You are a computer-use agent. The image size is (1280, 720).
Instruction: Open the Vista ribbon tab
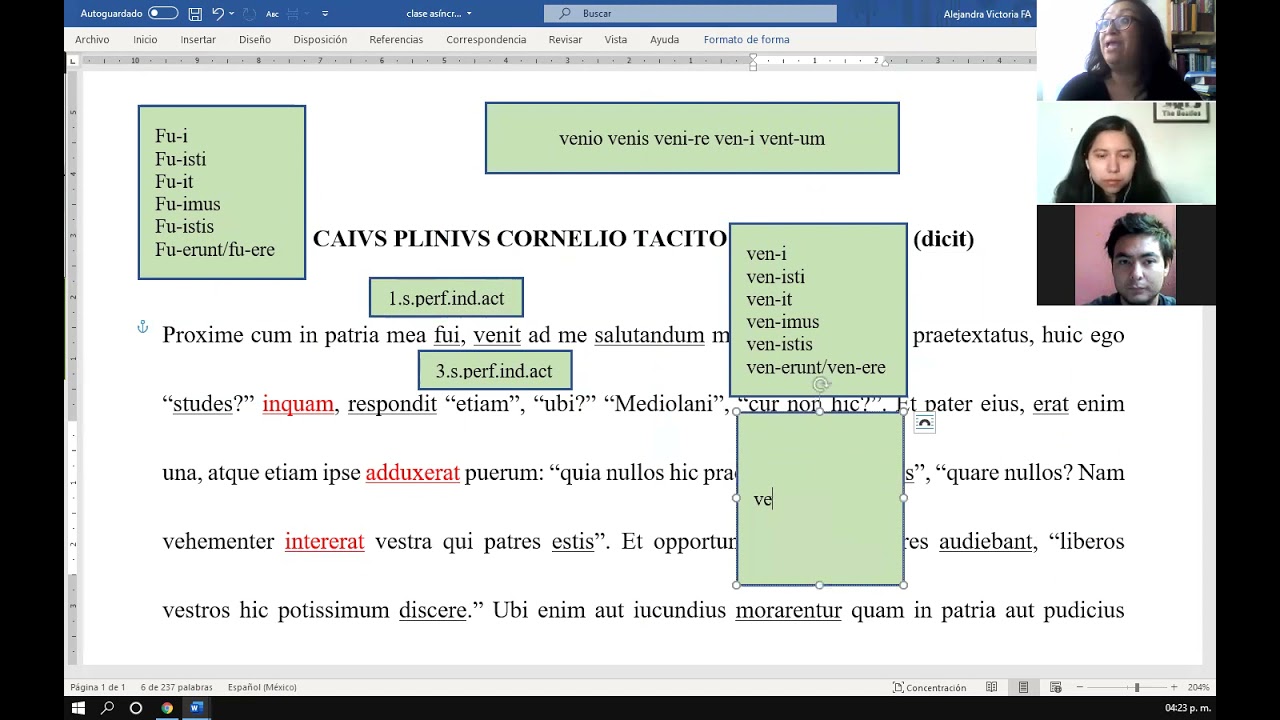tap(616, 39)
